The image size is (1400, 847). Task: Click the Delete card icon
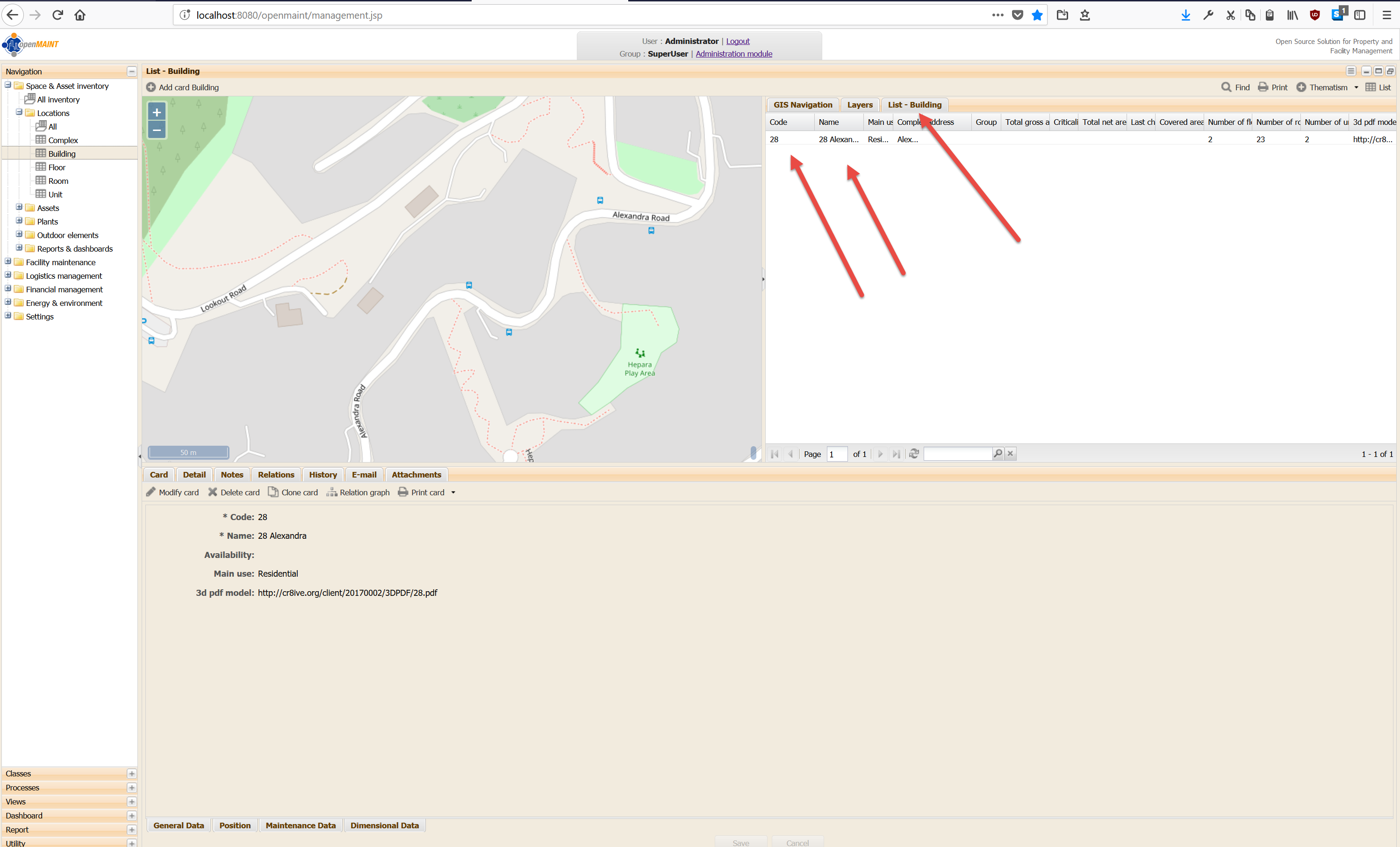click(213, 492)
